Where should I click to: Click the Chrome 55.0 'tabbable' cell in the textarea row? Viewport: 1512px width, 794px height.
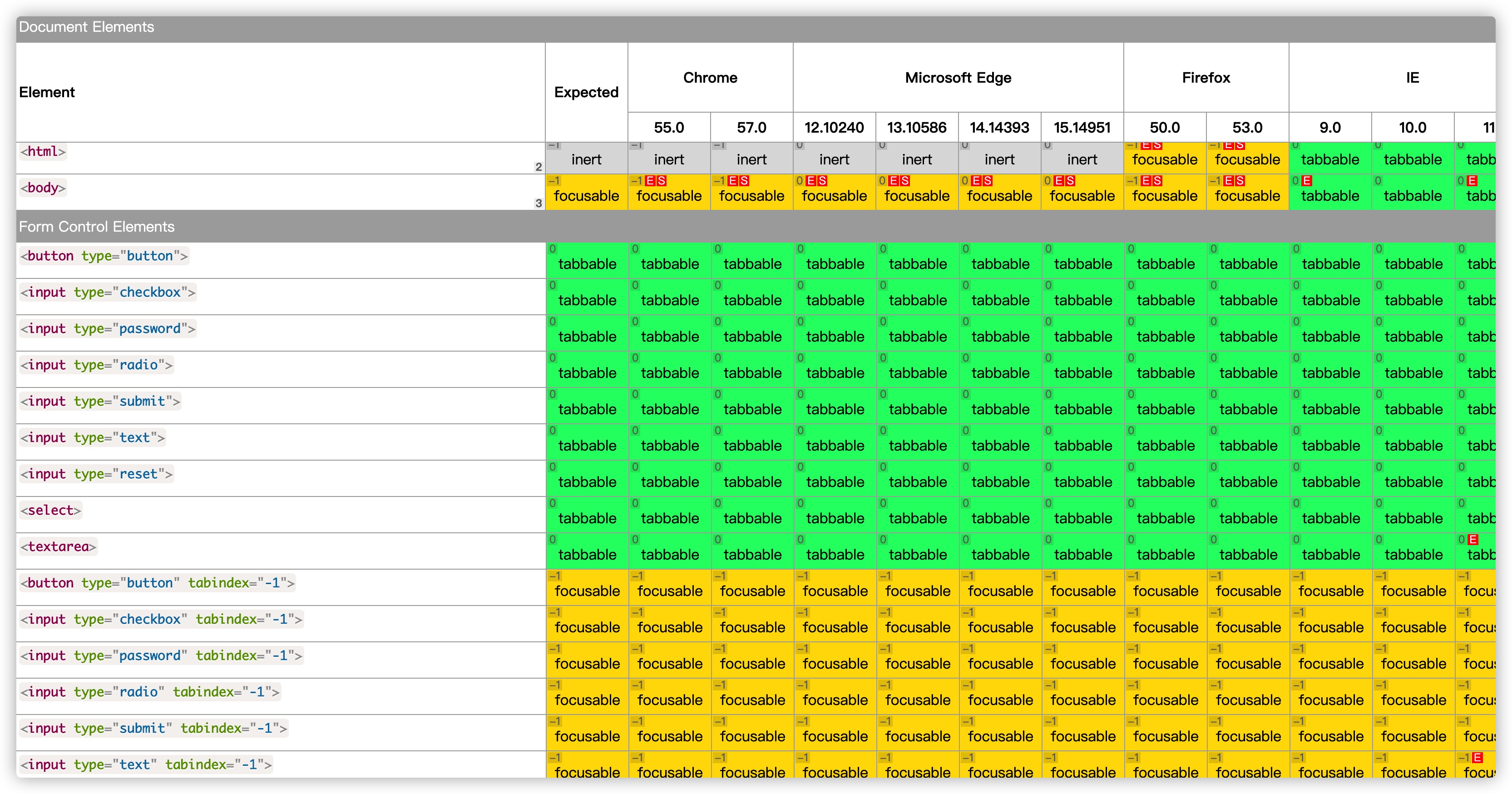670,551
